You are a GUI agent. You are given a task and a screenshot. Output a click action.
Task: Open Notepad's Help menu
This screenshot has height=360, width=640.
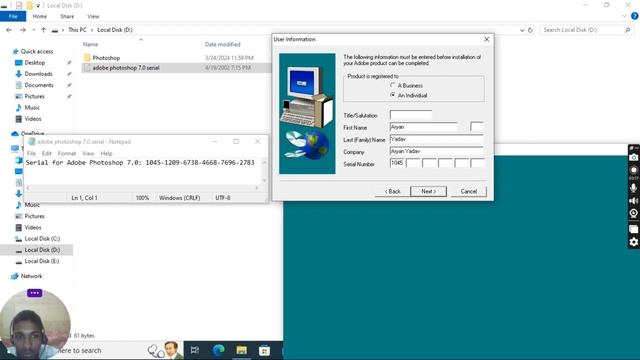click(x=106, y=153)
